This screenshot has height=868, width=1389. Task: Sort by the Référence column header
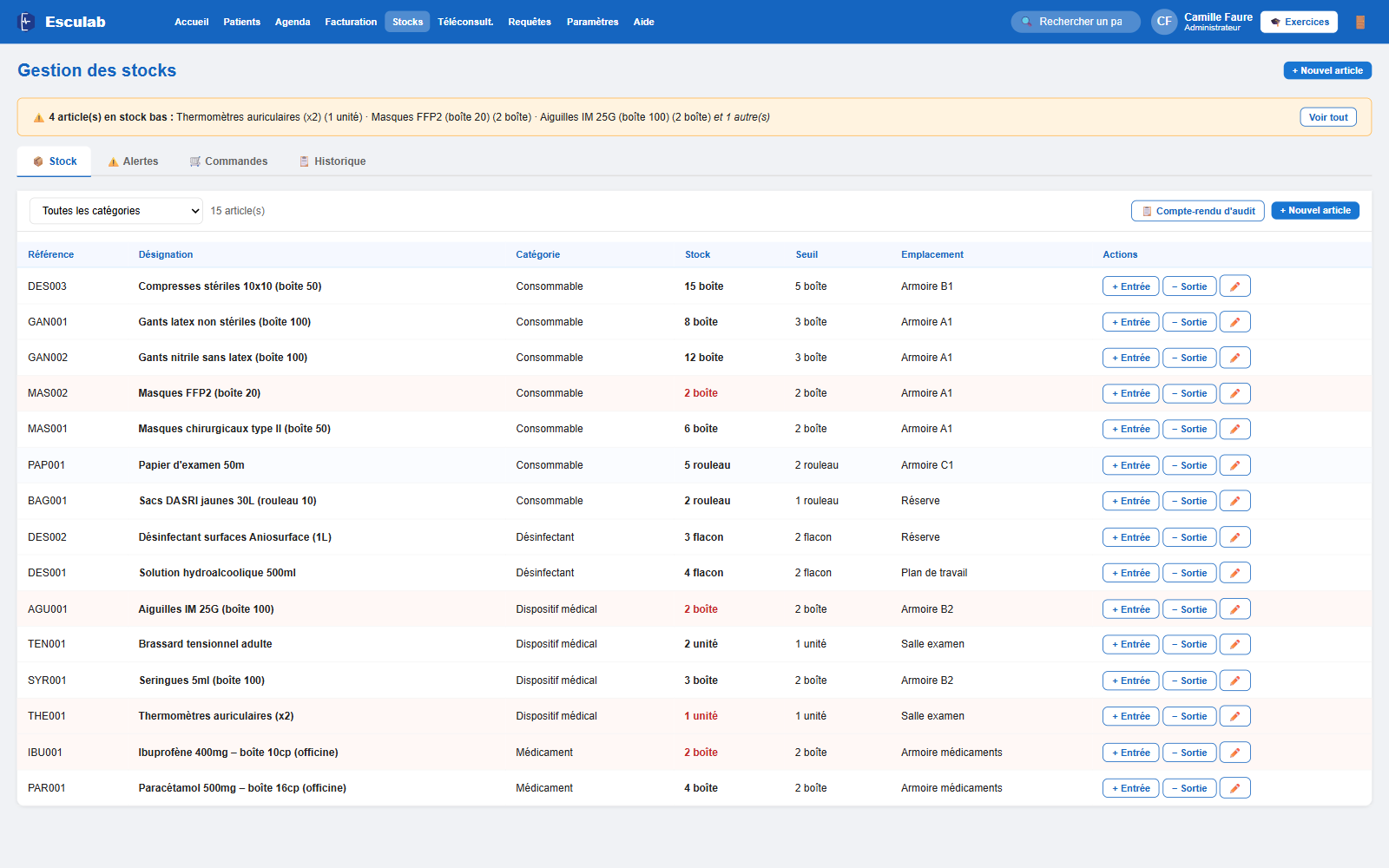tap(51, 254)
